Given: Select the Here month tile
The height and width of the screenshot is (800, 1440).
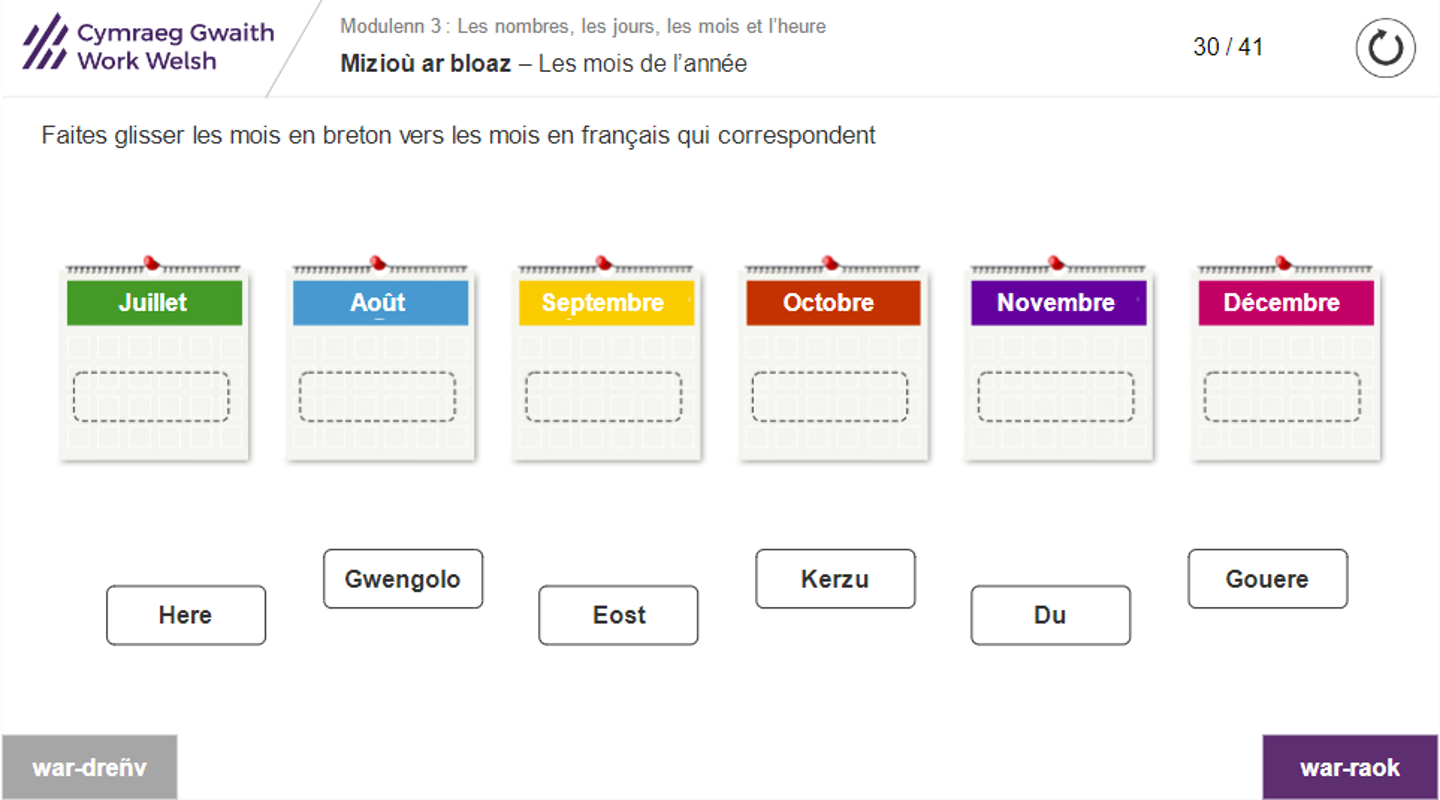Looking at the screenshot, I should pyautogui.click(x=186, y=615).
